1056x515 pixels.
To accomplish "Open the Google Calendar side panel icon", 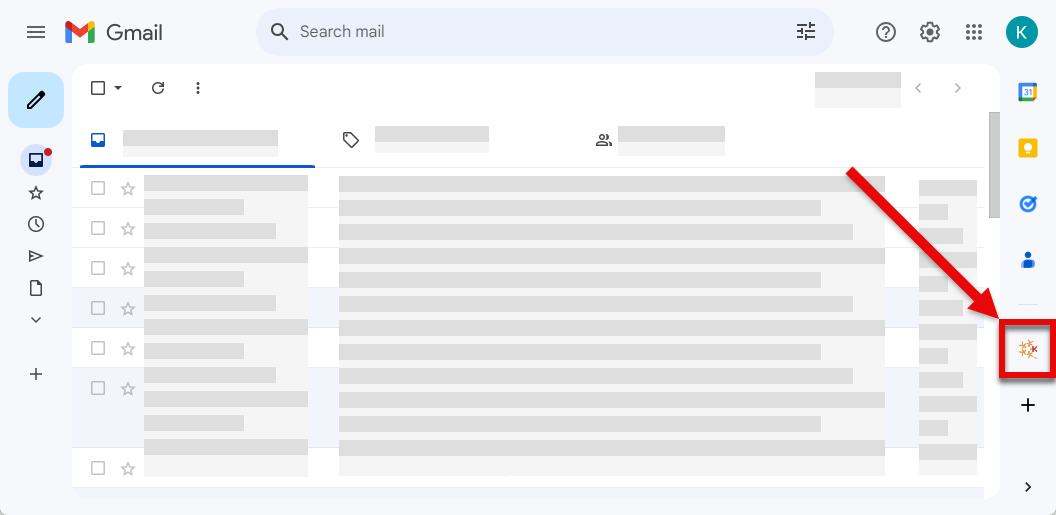I will [x=1027, y=92].
